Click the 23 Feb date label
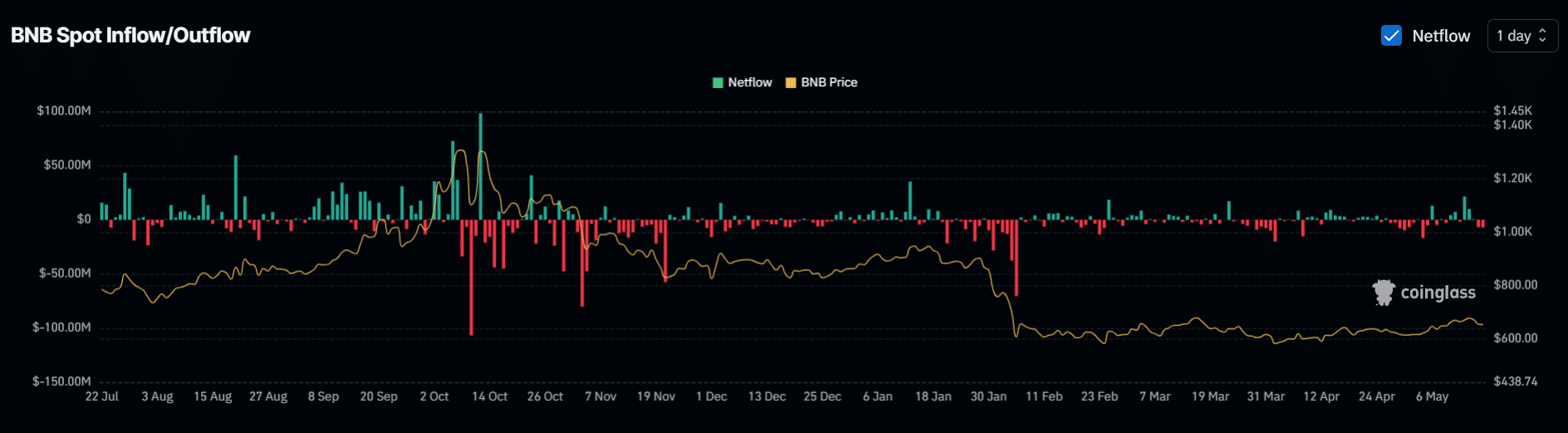Image resolution: width=1568 pixels, height=433 pixels. click(1100, 396)
